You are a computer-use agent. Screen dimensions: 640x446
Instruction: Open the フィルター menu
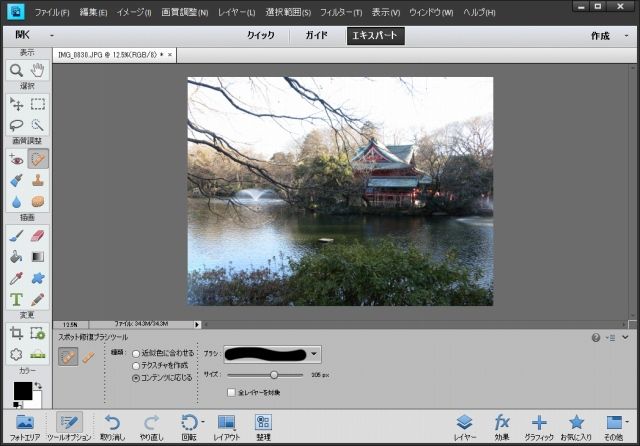click(341, 13)
